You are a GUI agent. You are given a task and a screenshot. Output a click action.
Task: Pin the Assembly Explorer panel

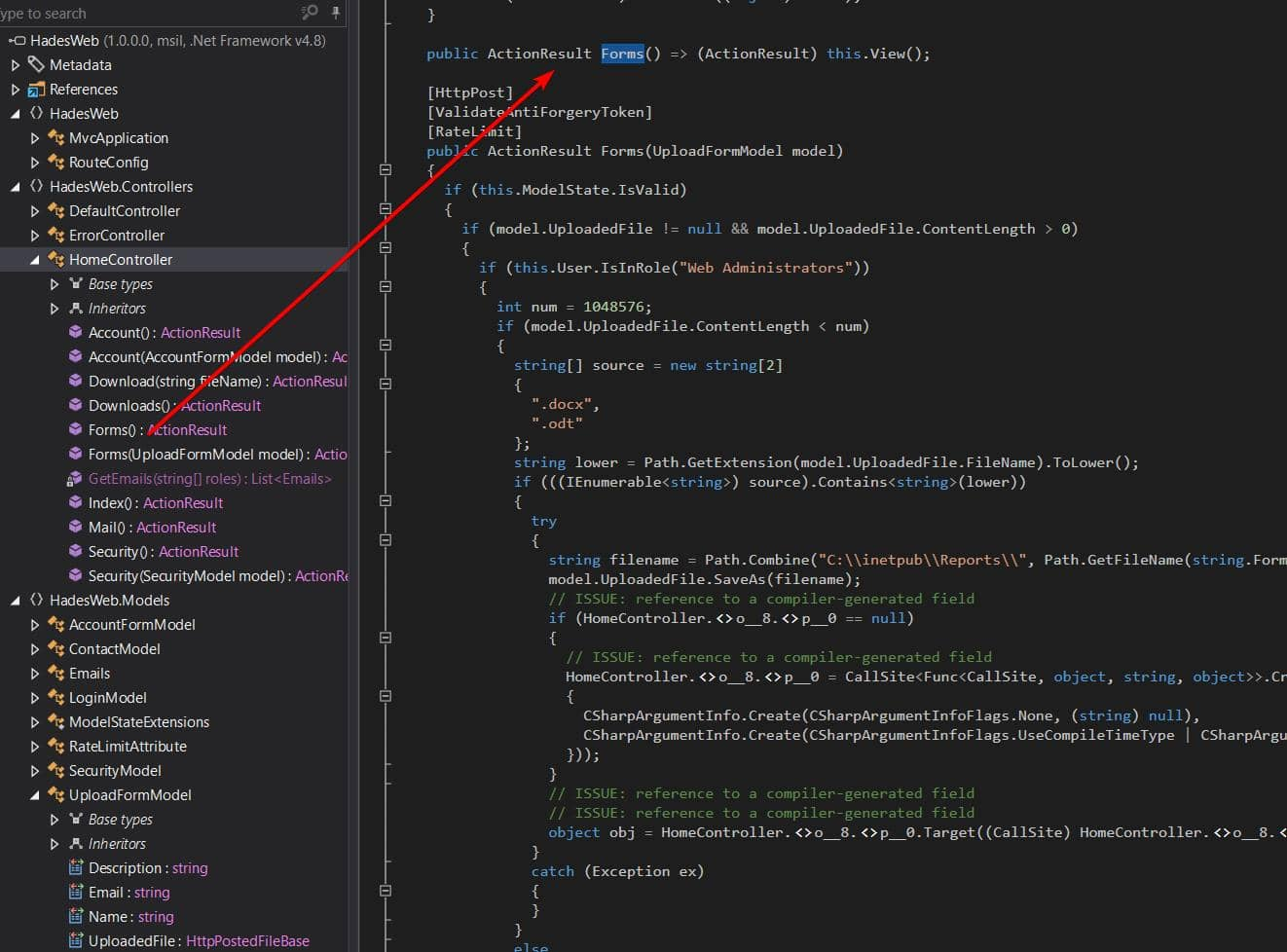[336, 13]
